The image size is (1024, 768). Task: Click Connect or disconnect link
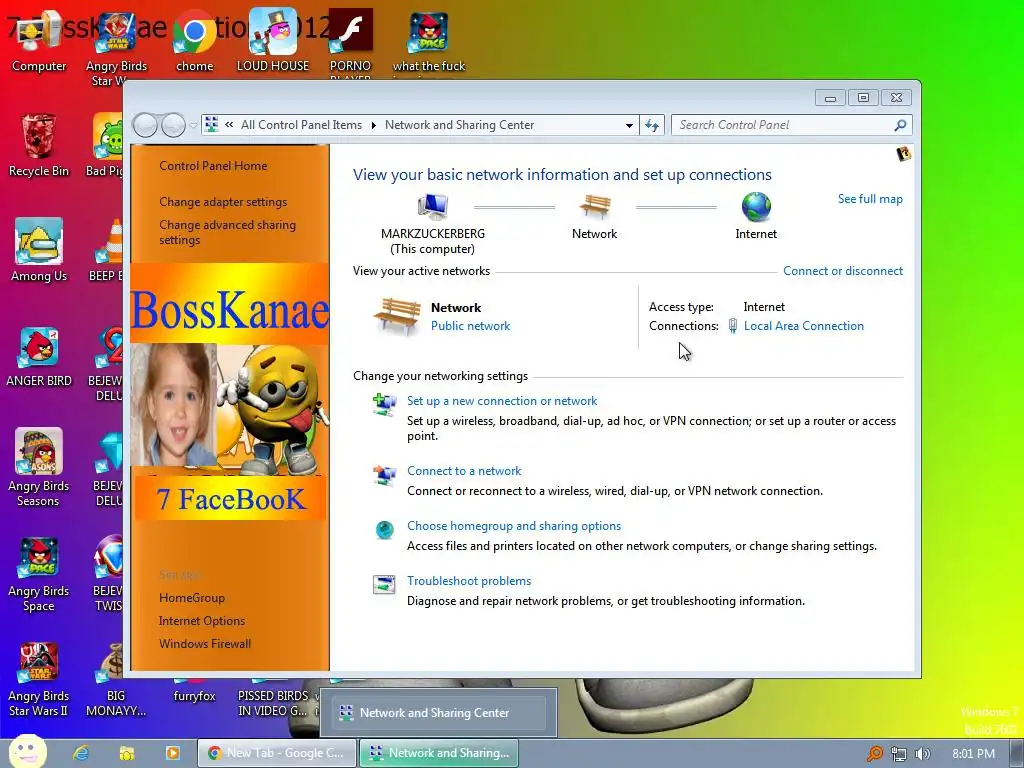pyautogui.click(x=842, y=270)
